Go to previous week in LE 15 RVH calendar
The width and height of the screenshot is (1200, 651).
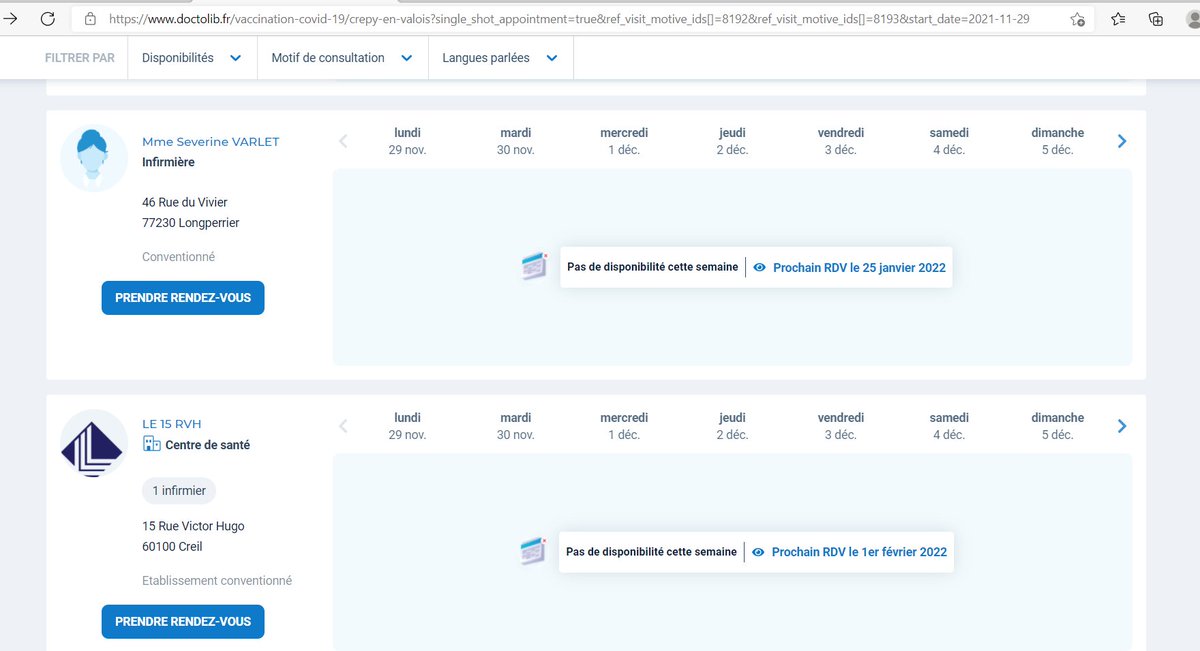pos(343,426)
